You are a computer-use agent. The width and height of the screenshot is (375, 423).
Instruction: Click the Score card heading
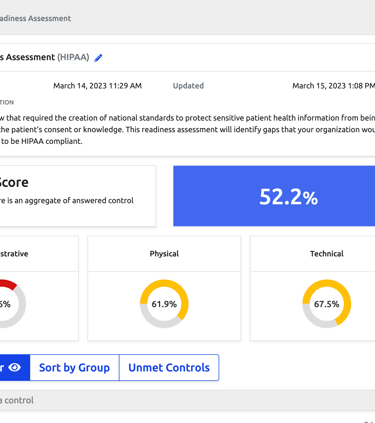tap(14, 182)
